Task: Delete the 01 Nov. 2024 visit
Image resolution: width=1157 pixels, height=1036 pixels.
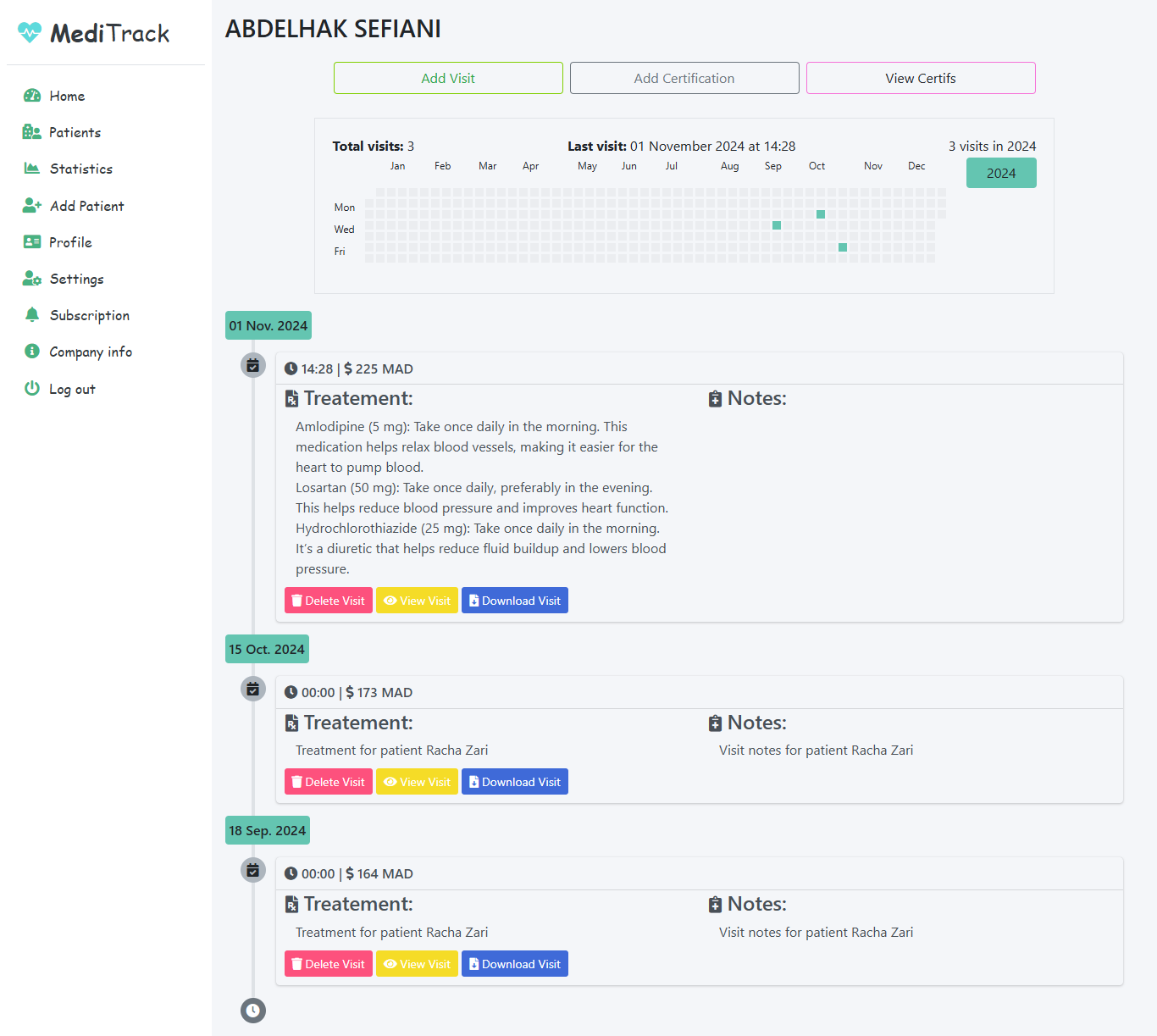Action: 329,601
